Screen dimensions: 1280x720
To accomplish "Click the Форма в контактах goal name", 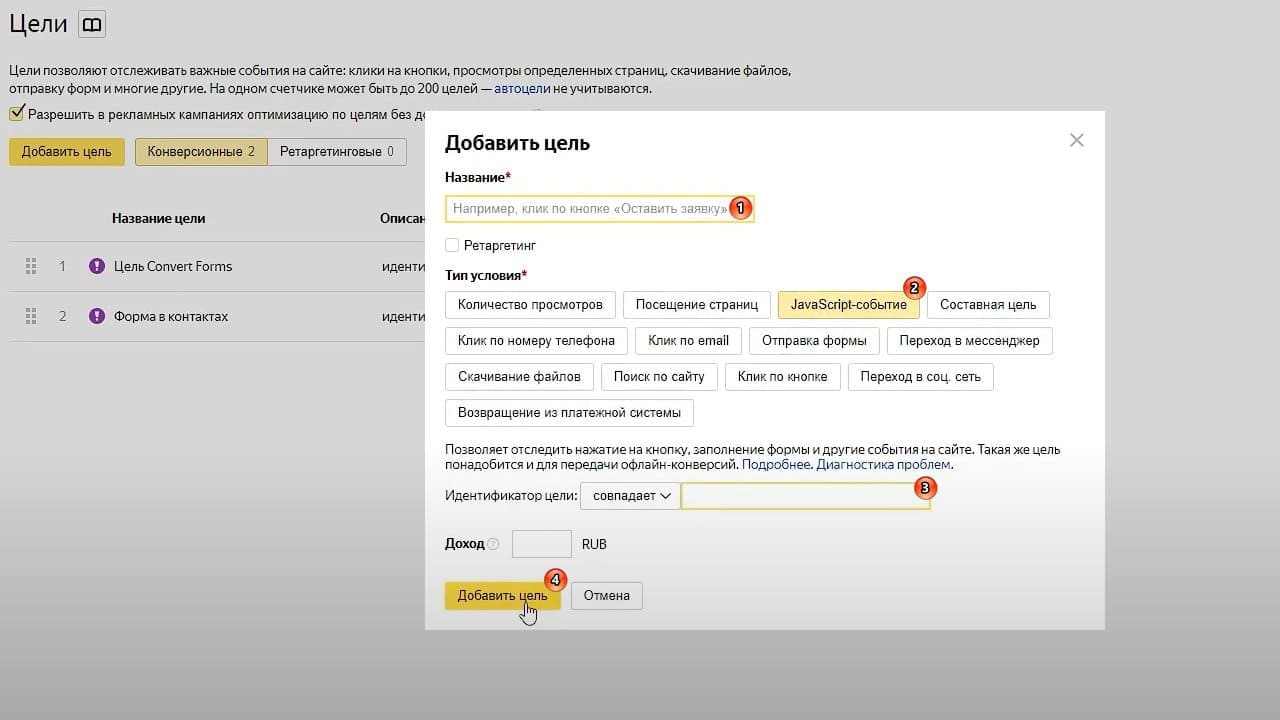I will pos(171,316).
